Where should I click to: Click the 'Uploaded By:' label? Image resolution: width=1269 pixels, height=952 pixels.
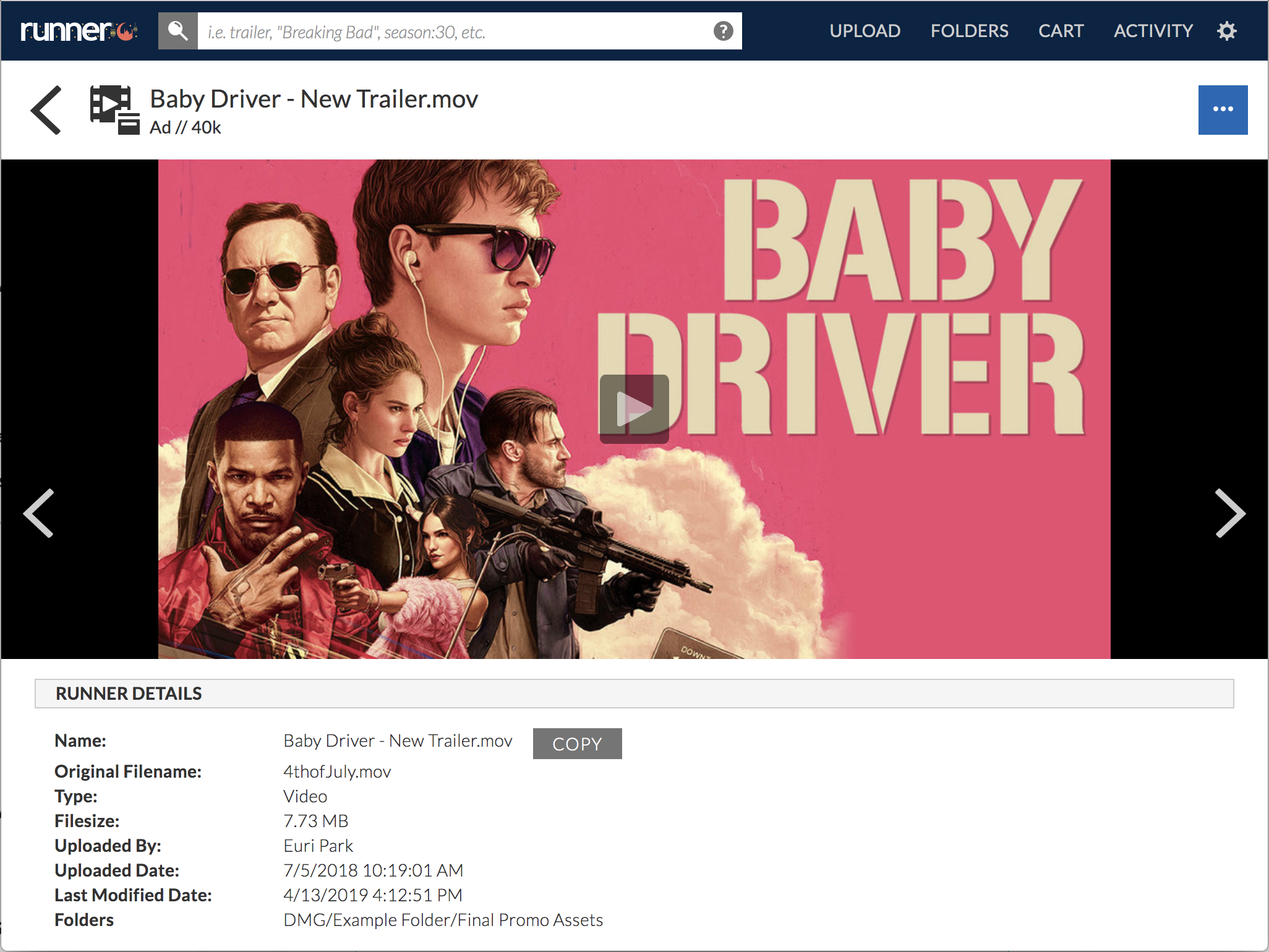(x=108, y=846)
